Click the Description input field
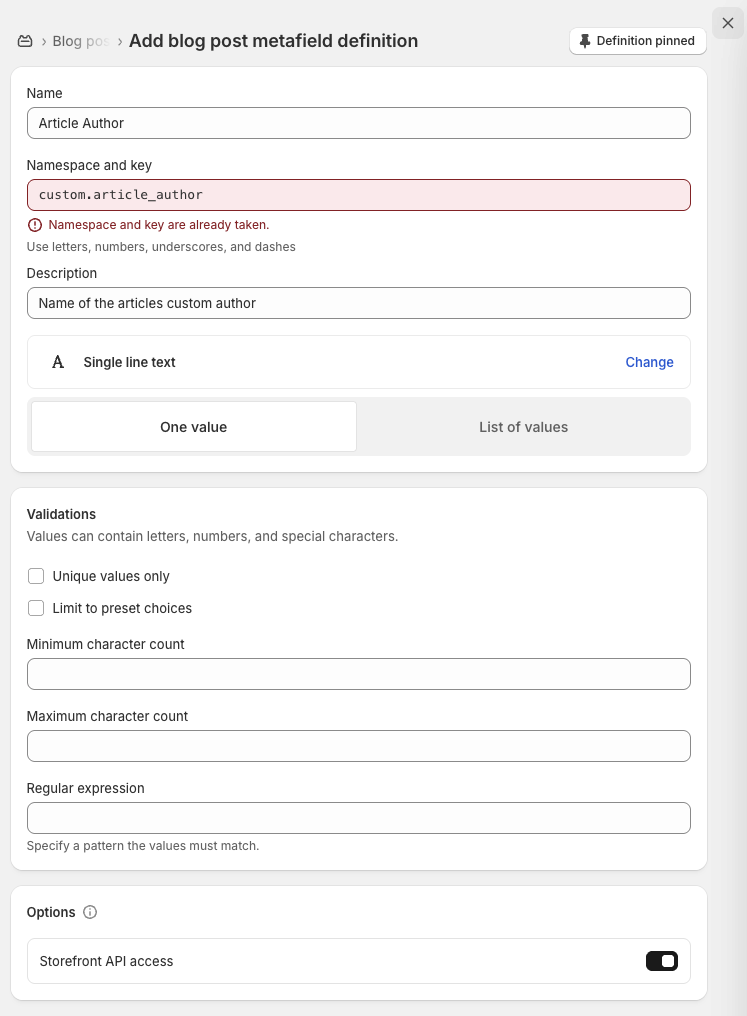Screen dimensions: 747x1016 tap(358, 303)
